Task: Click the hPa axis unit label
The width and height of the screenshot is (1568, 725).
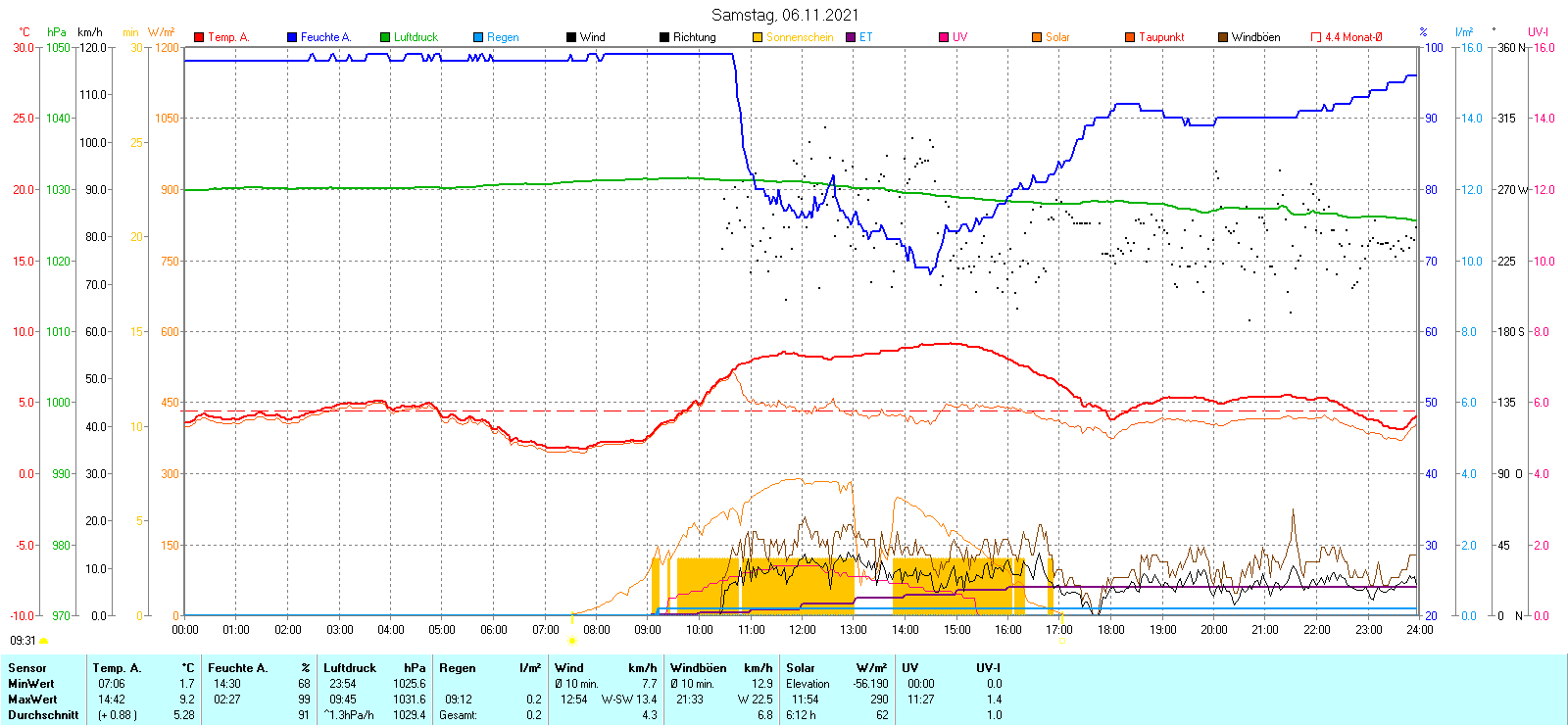Action: click(x=57, y=32)
